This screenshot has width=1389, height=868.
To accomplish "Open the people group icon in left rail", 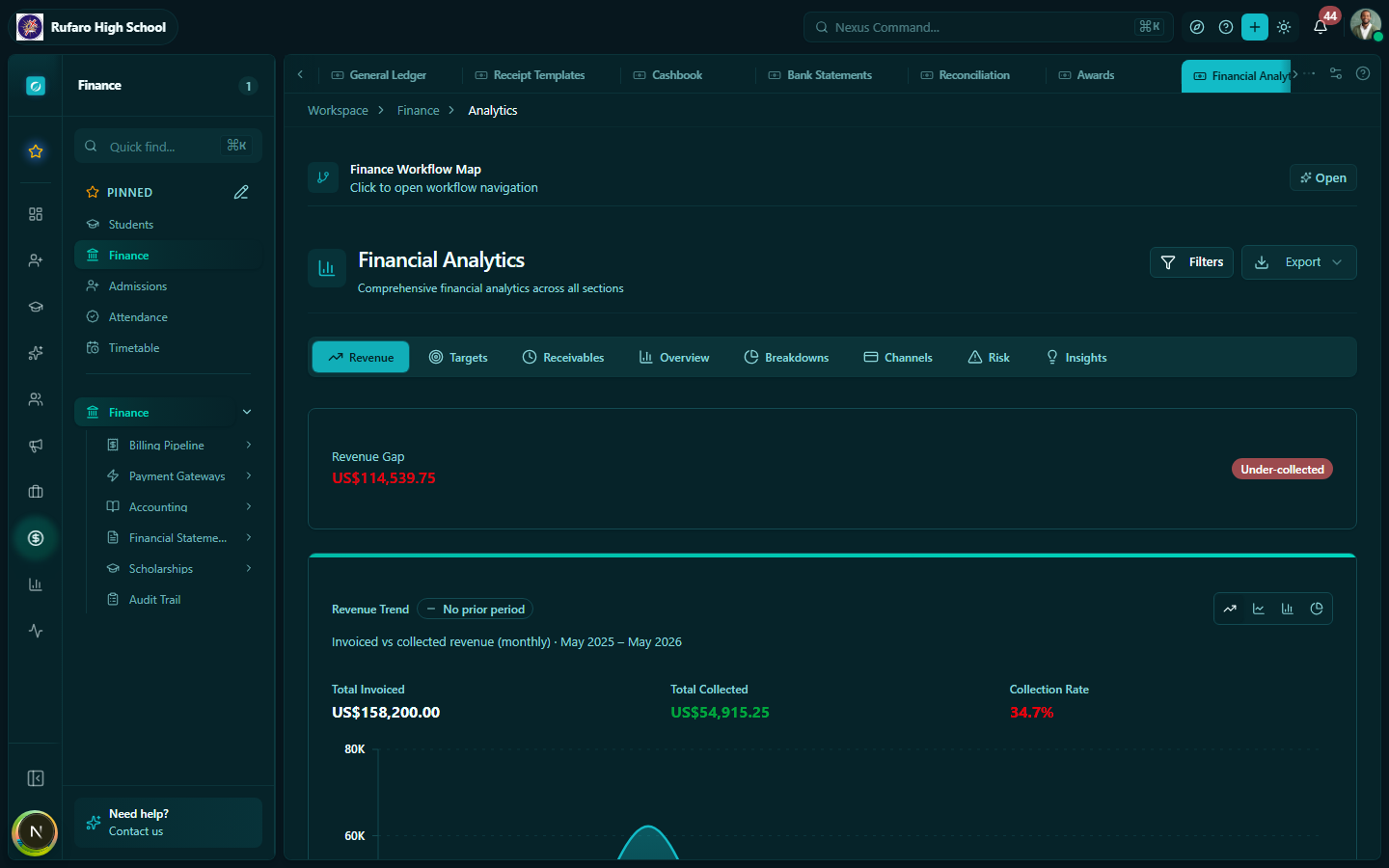I will [x=36, y=399].
